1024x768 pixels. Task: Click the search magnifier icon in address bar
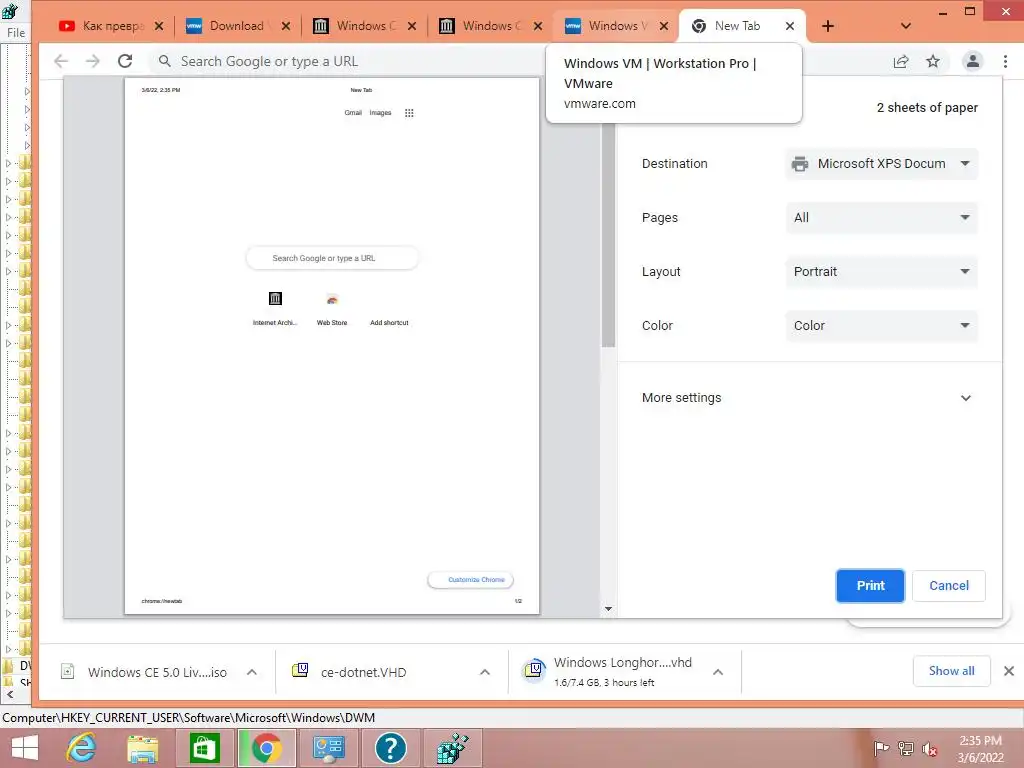165,61
